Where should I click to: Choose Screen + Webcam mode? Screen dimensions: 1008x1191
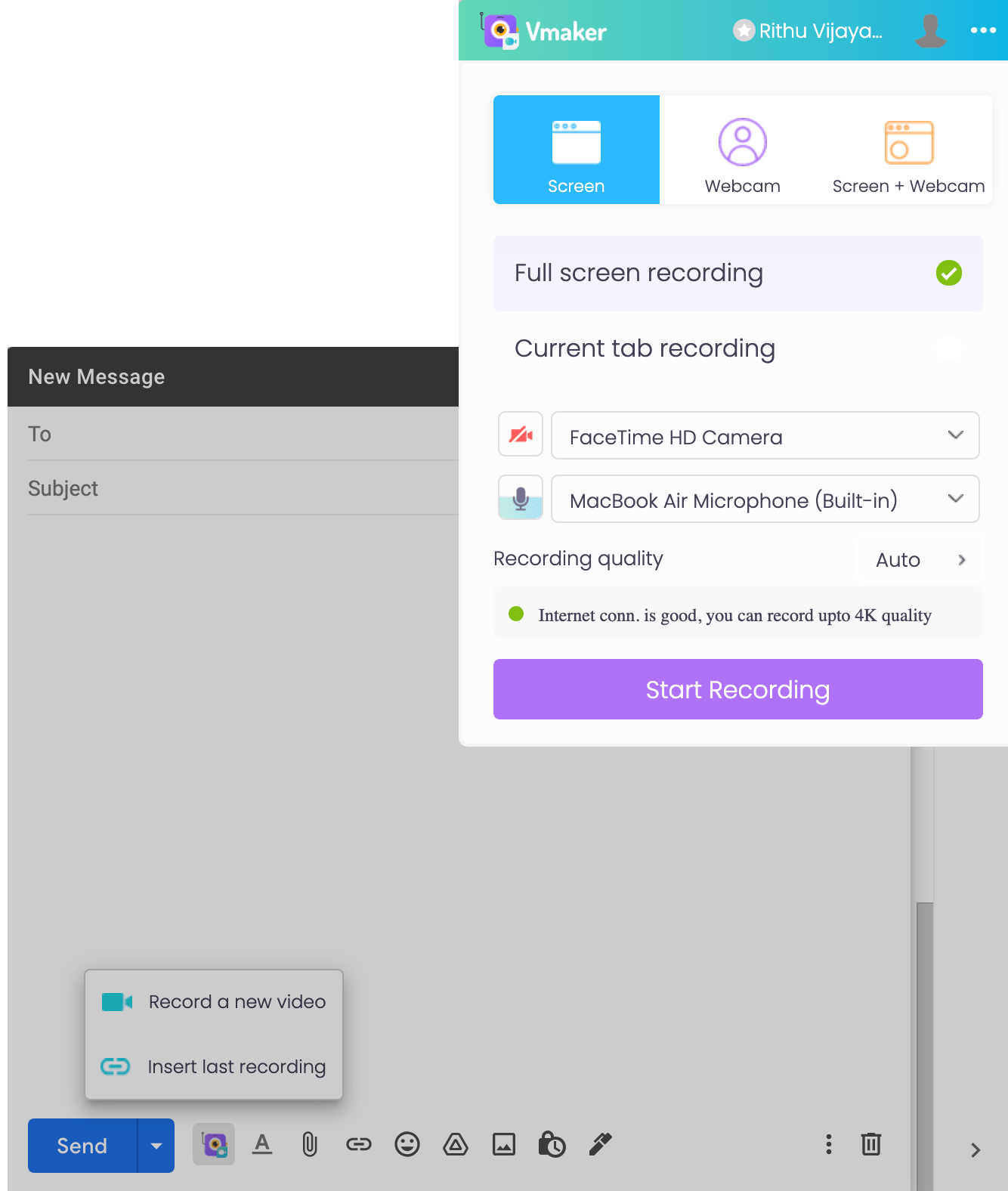coord(909,150)
